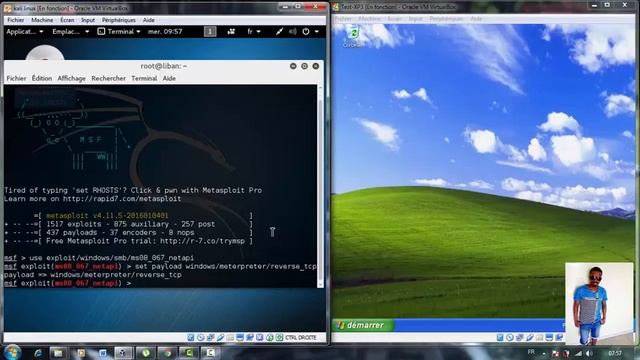Click the http://rapid7.com/metasploit URL text

(x=122, y=199)
